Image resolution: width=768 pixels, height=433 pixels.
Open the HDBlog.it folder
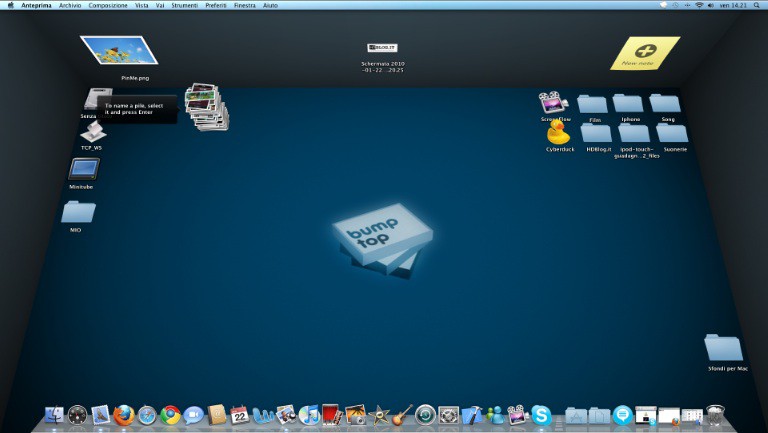(596, 133)
